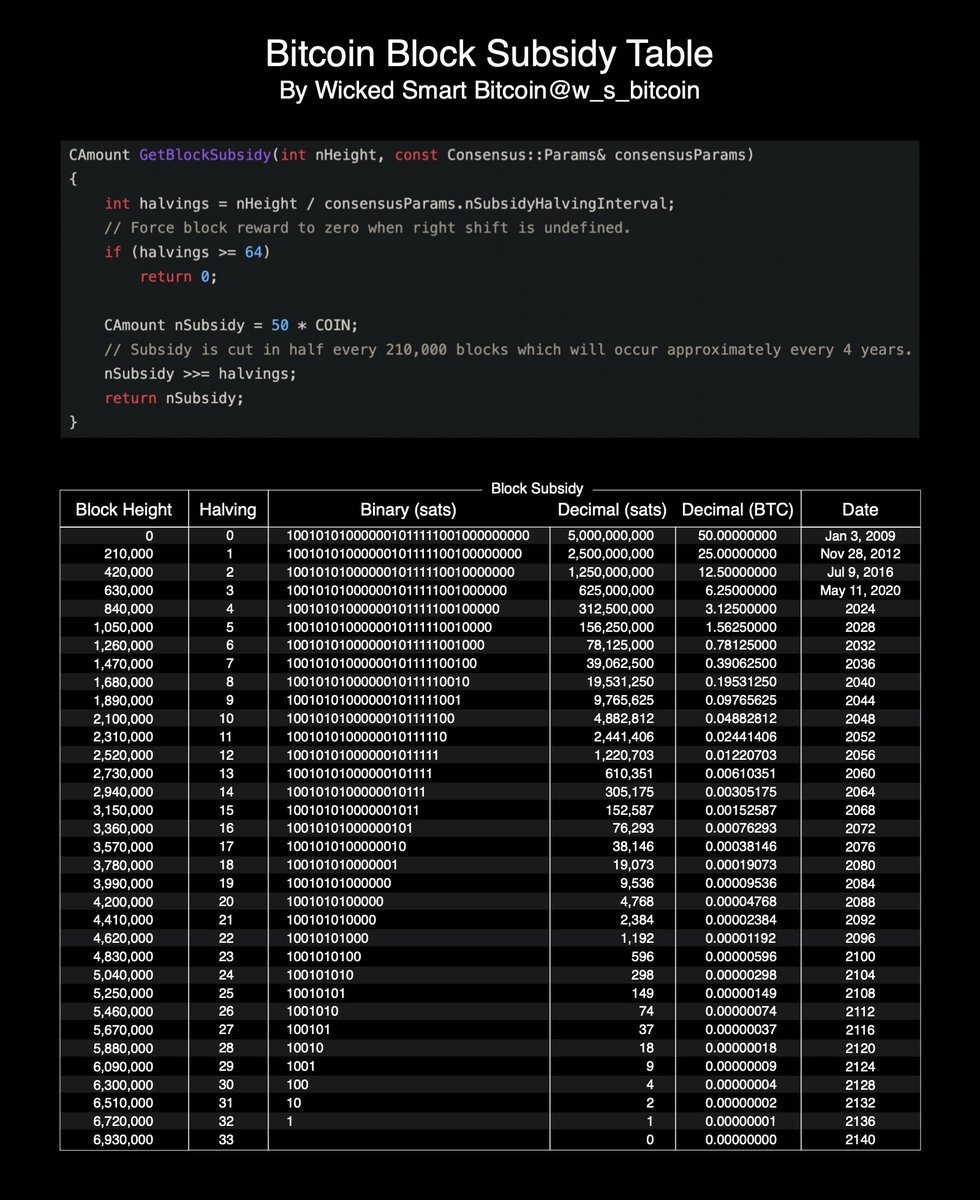980x1200 pixels.
Task: Click binary value '100101010000' in halving 21 row
Action: [x=332, y=920]
